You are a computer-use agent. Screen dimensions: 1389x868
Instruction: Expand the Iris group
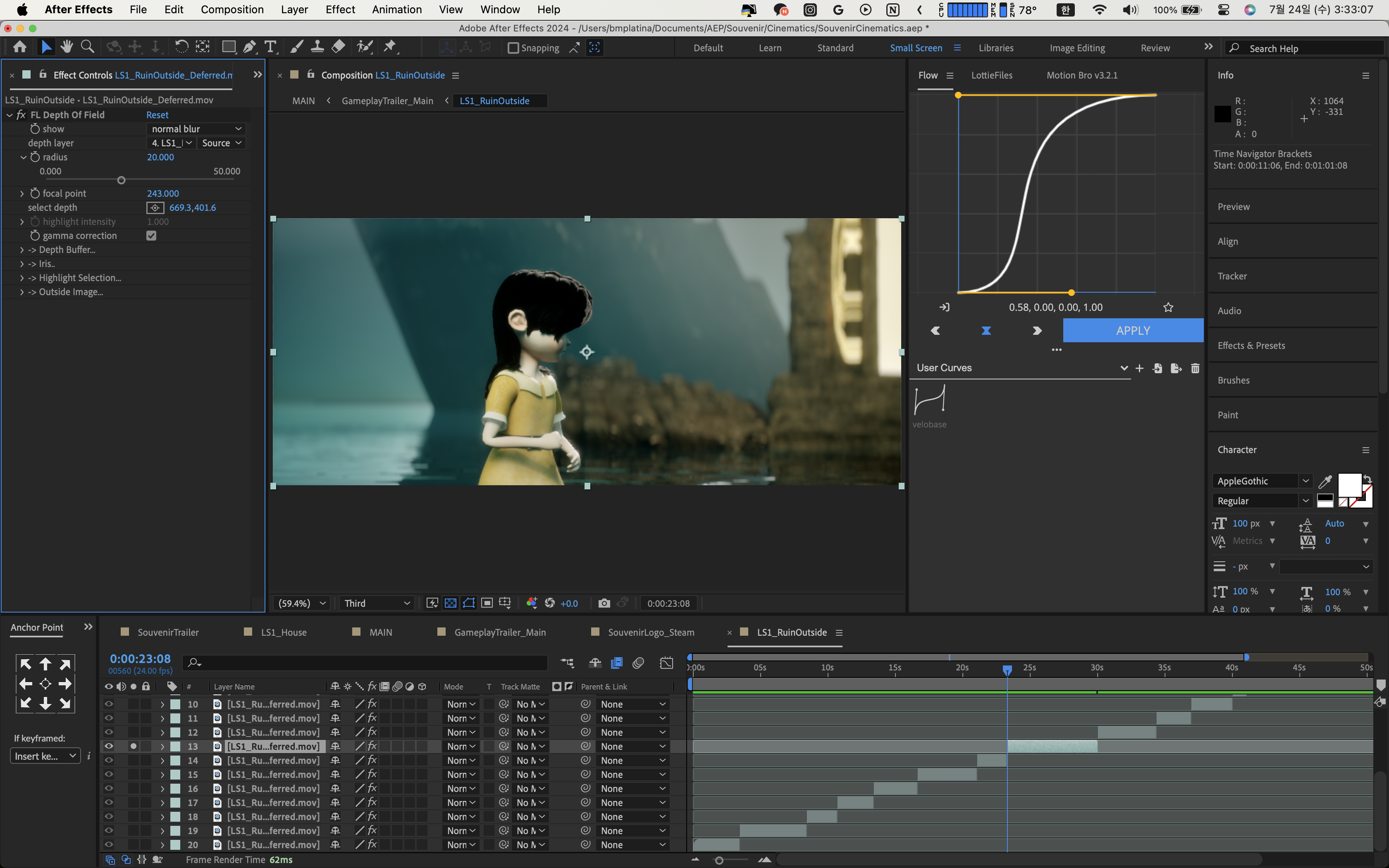22,264
